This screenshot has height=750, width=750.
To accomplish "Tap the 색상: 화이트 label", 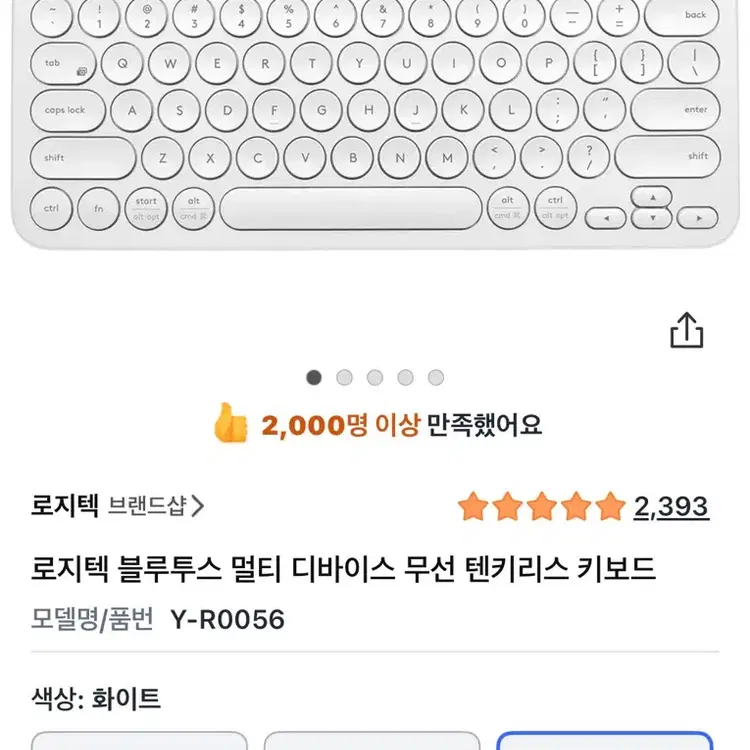I will click(x=97, y=698).
